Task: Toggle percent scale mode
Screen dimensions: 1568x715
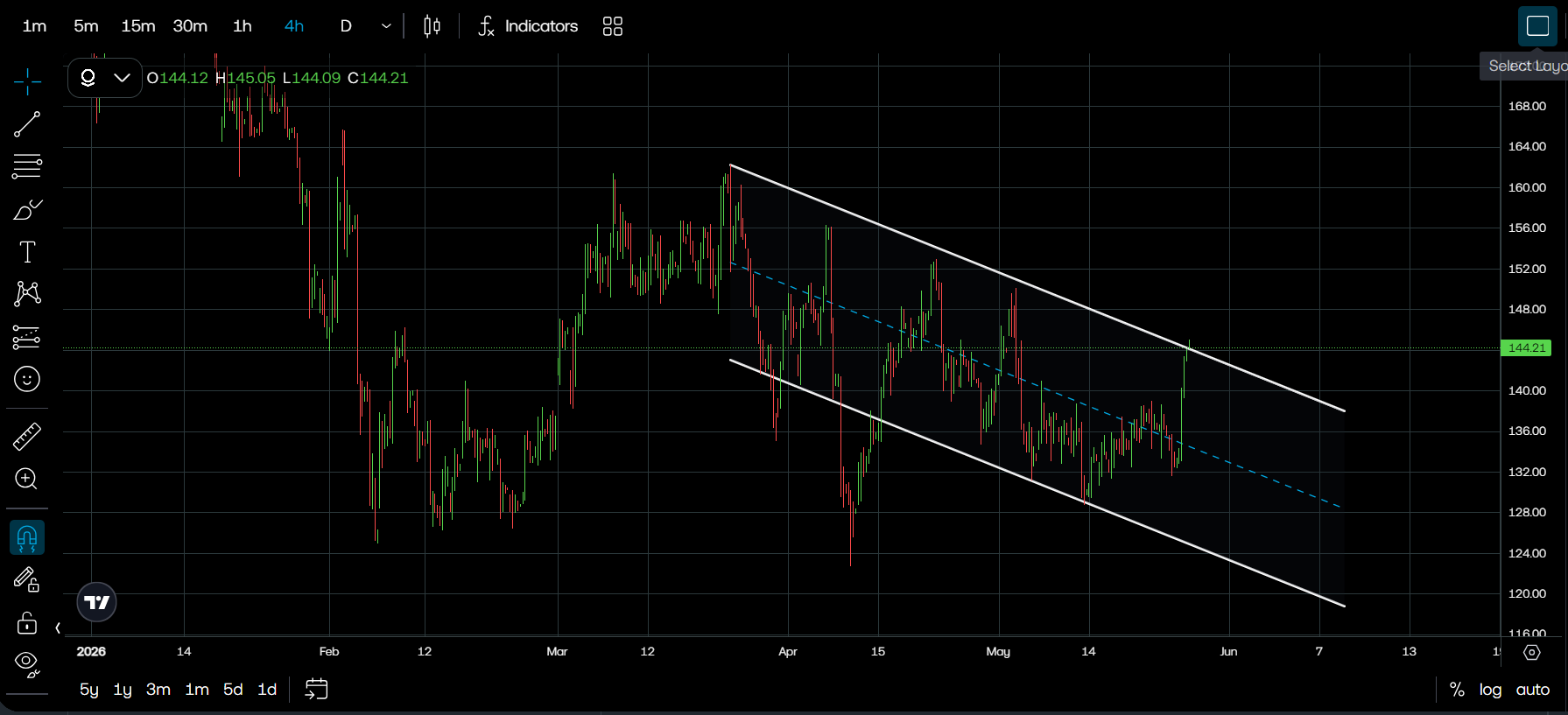Action: coord(1457,690)
